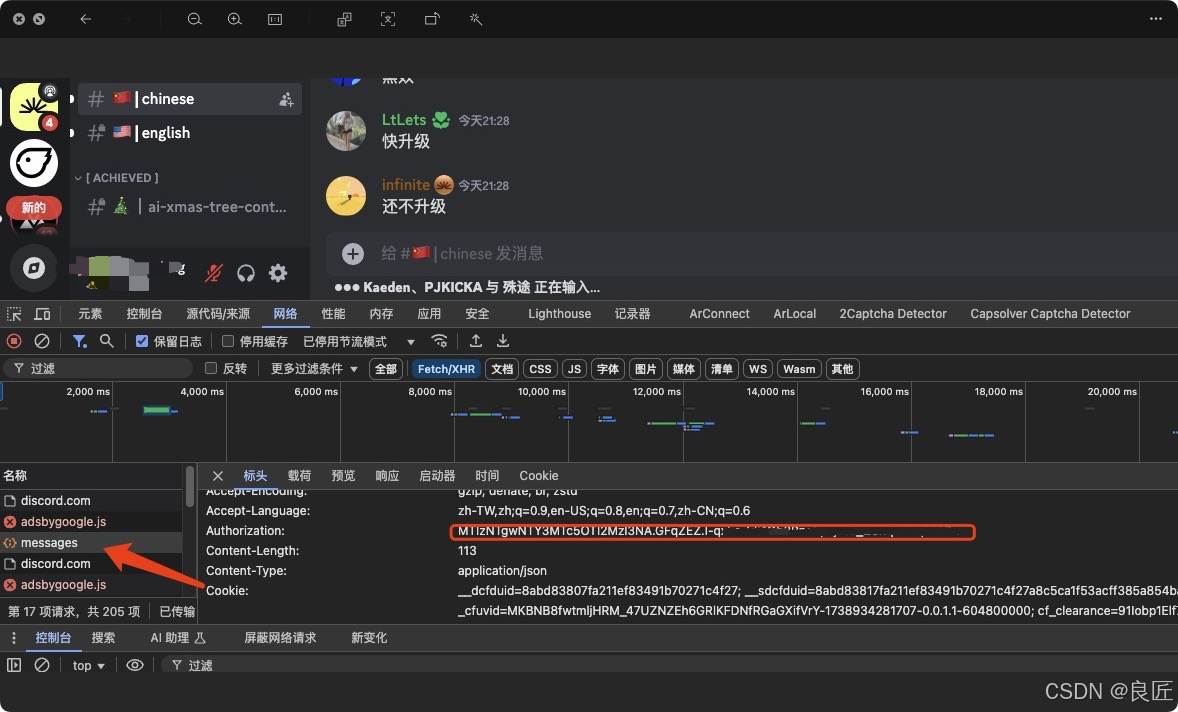Switch to the 网络 panel tab

click(x=284, y=313)
